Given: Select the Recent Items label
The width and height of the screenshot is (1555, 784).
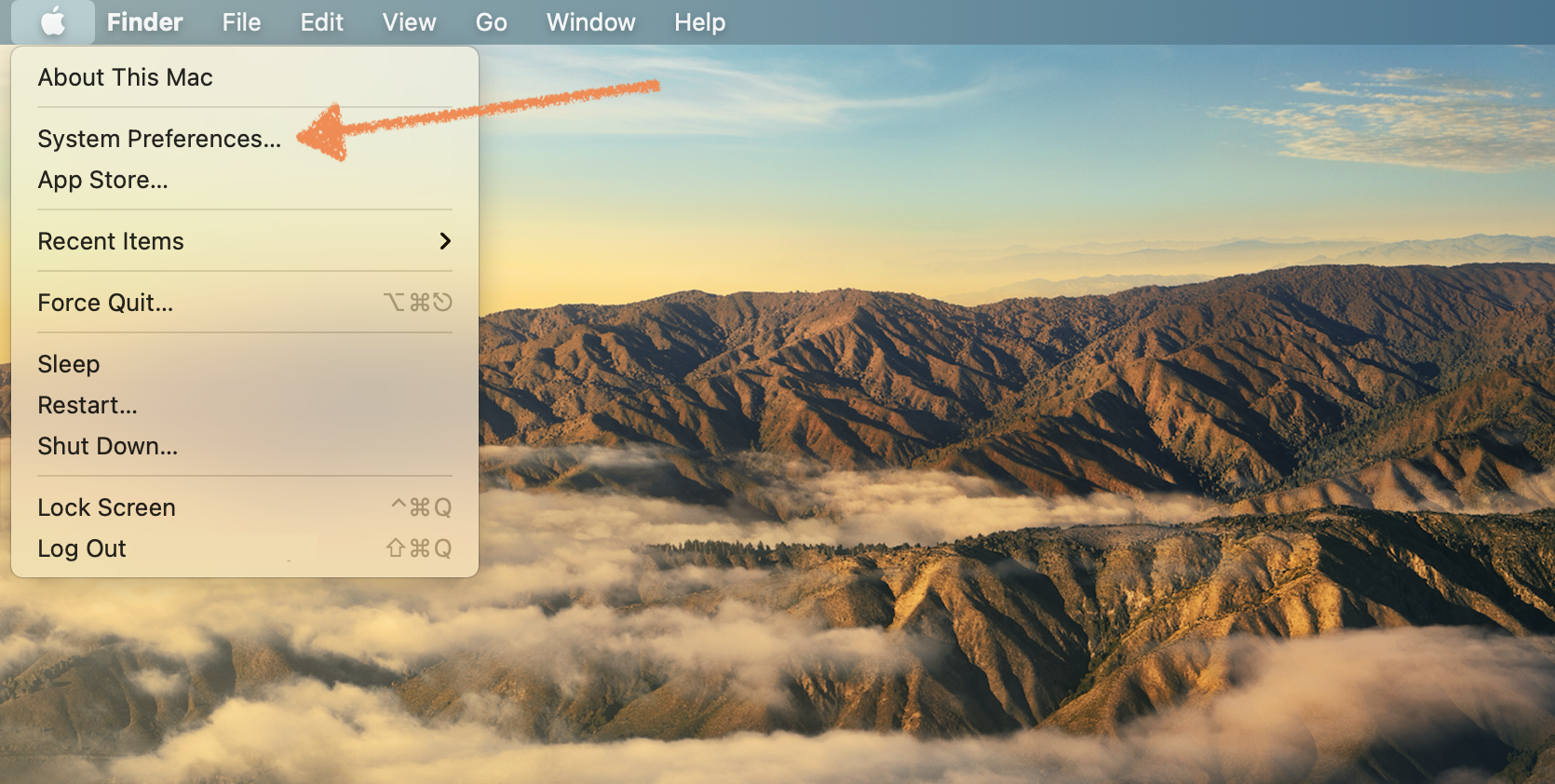Looking at the screenshot, I should coord(111,241).
